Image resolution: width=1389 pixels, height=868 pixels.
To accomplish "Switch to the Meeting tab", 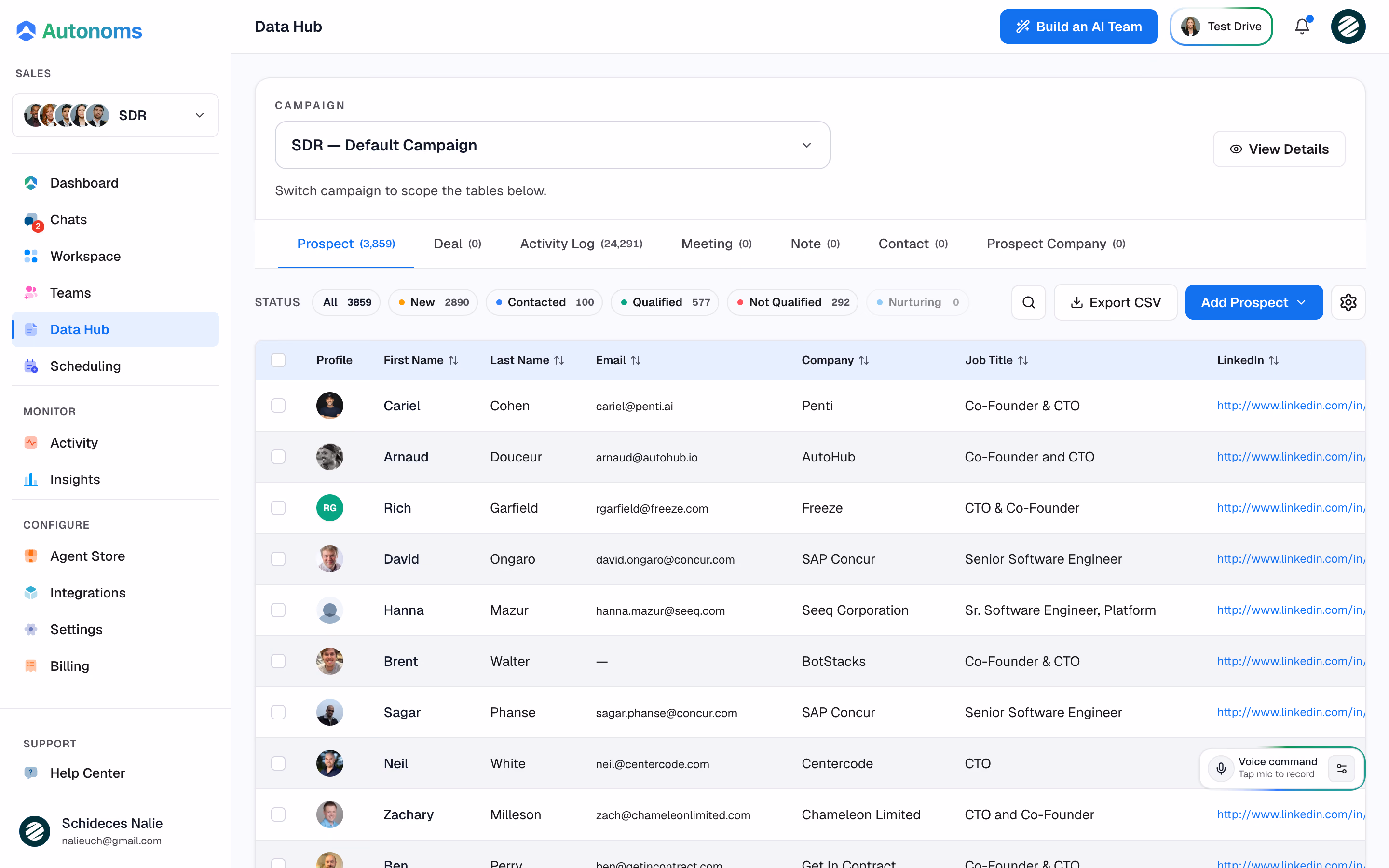I will point(716,244).
